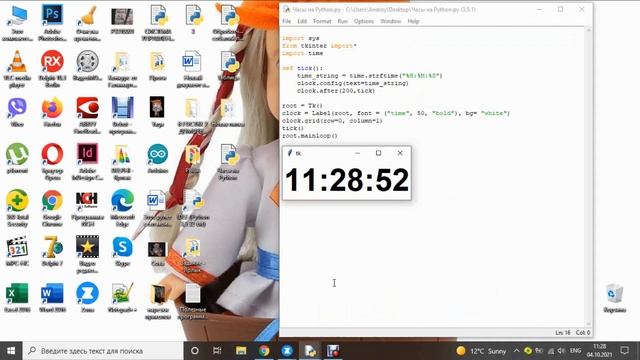Viewport: 640px width, 360px height.
Task: Open the blue film-strip program shortcut
Action: pos(122,116)
